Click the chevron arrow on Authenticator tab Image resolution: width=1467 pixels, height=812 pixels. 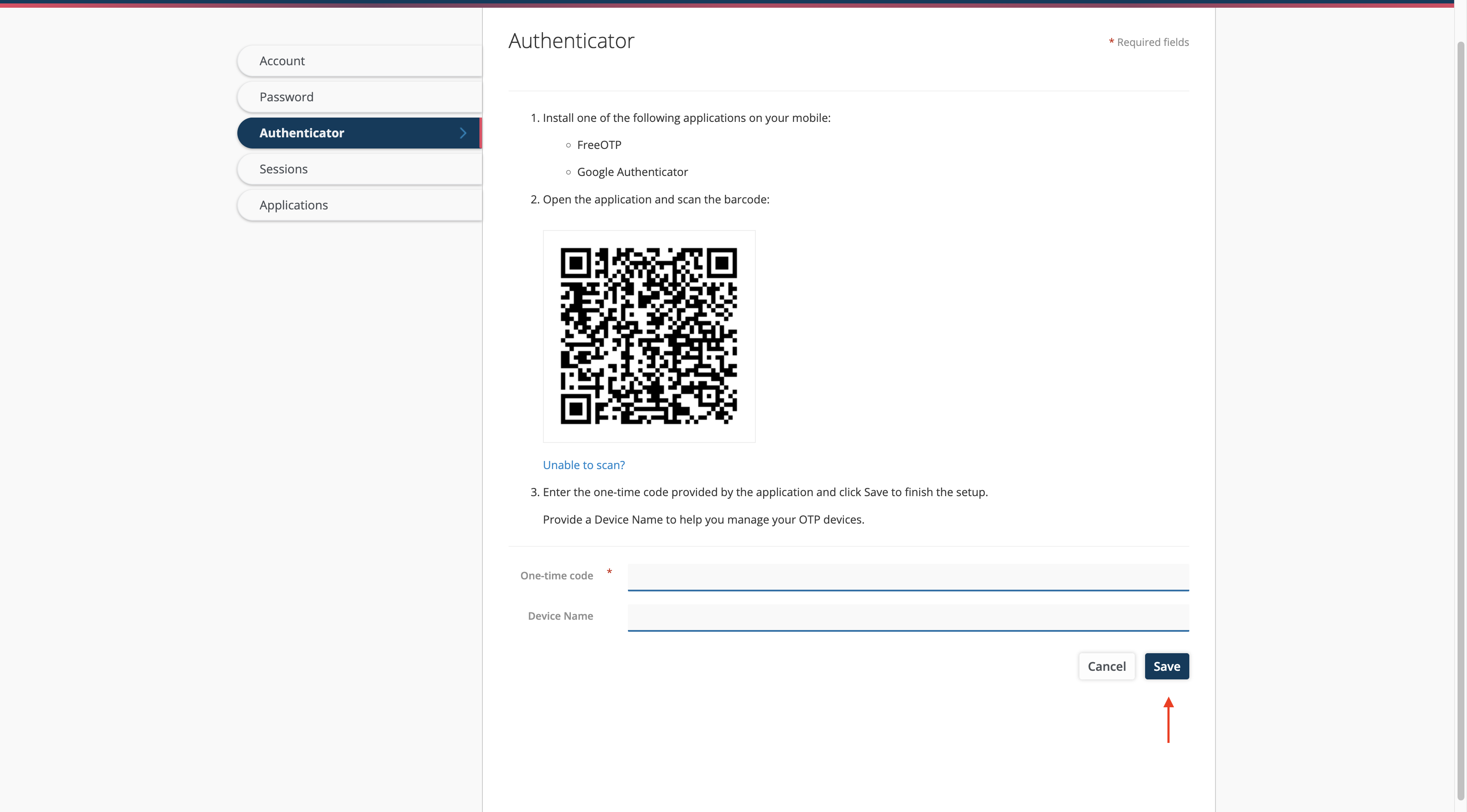tap(463, 133)
